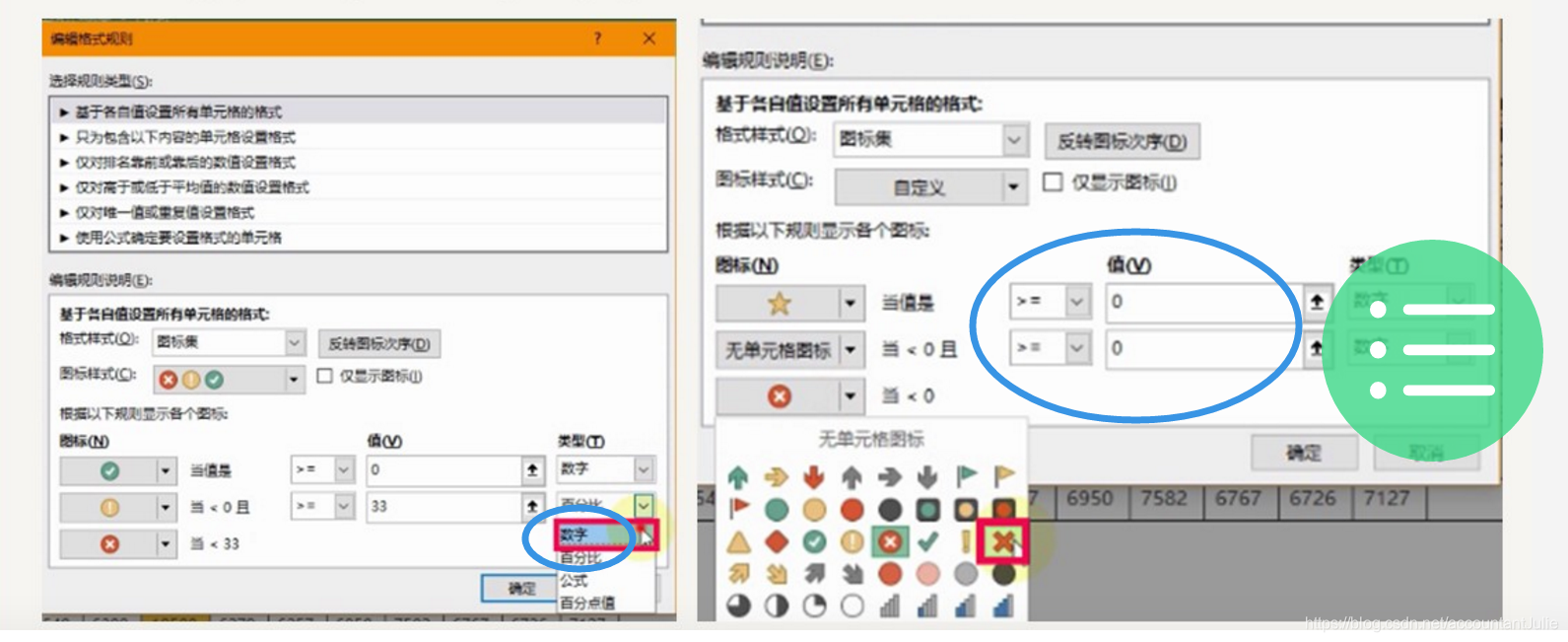This screenshot has height=642, width=1568.
Task: Click the value field containing 33
Action: tap(444, 507)
